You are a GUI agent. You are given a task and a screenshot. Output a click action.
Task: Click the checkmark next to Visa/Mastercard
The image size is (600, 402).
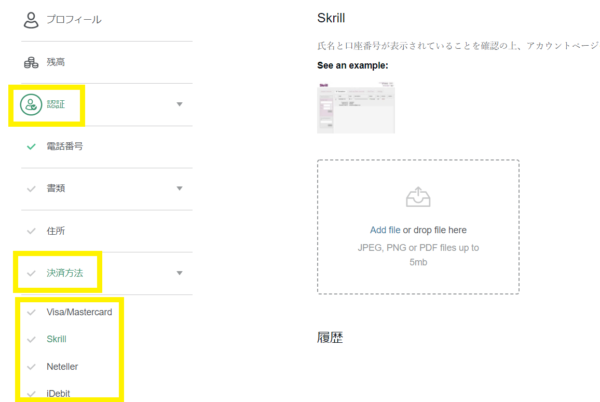pos(31,312)
